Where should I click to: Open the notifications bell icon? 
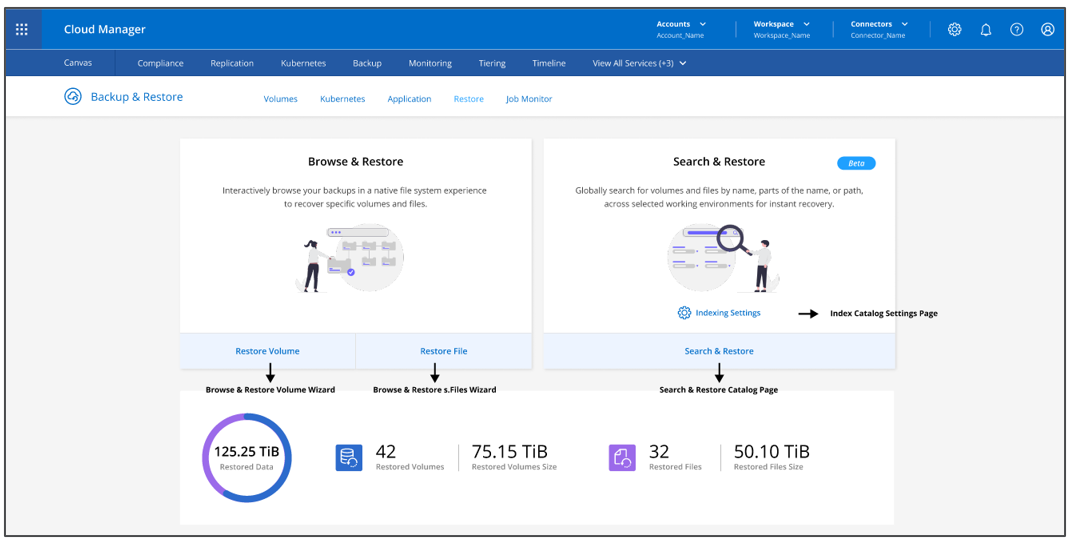[x=986, y=30]
